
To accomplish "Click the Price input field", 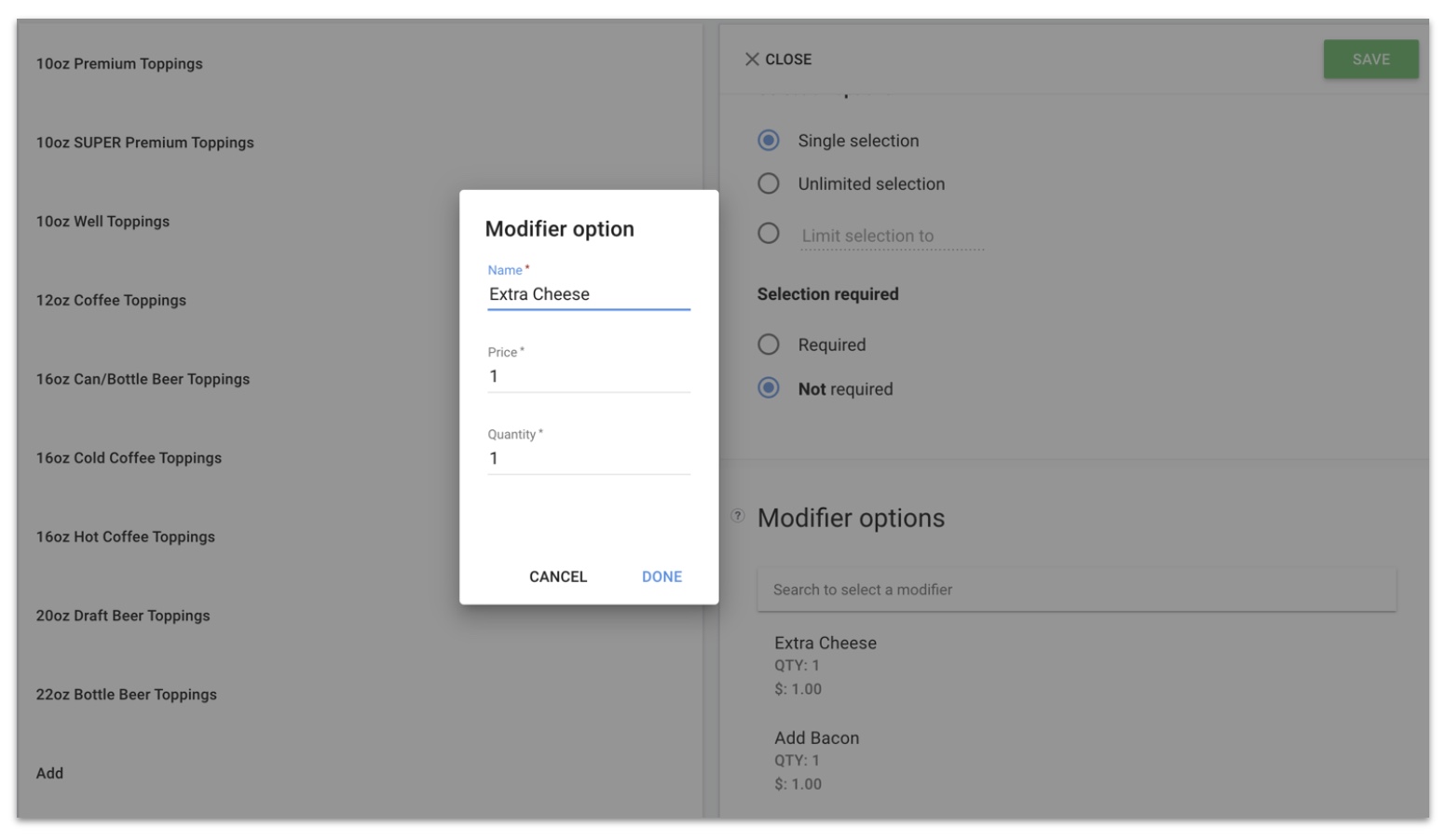I will 588,375.
